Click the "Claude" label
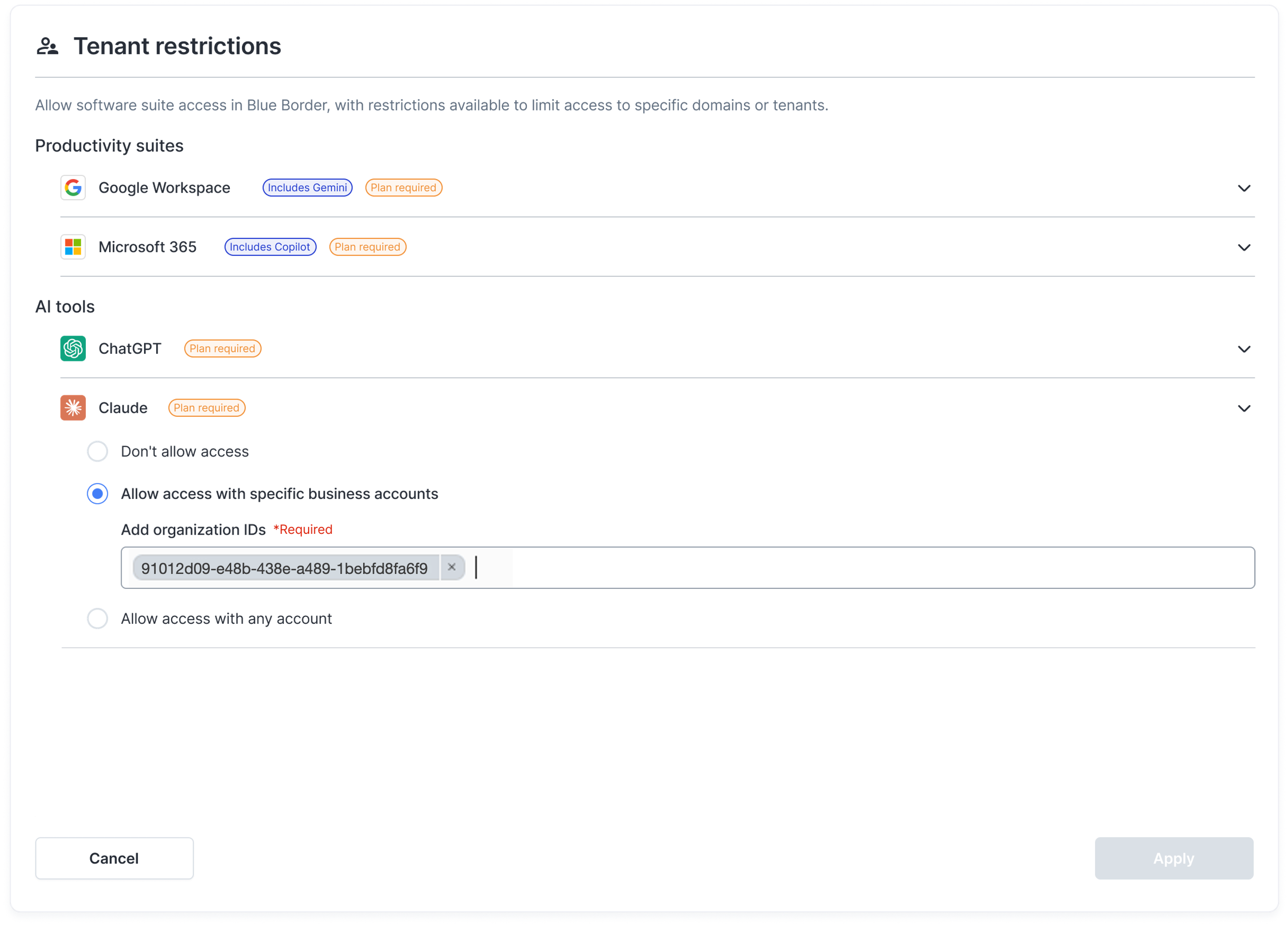 (123, 407)
